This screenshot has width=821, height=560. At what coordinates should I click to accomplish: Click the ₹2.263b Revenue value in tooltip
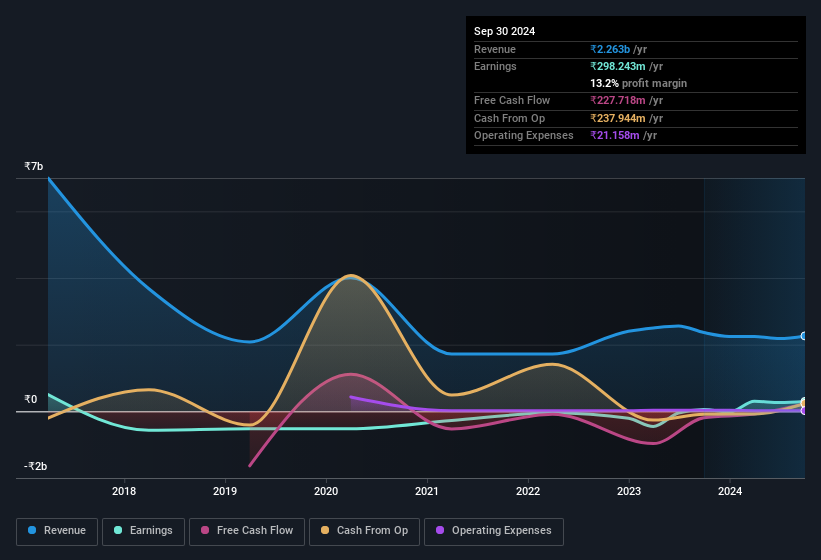point(611,49)
